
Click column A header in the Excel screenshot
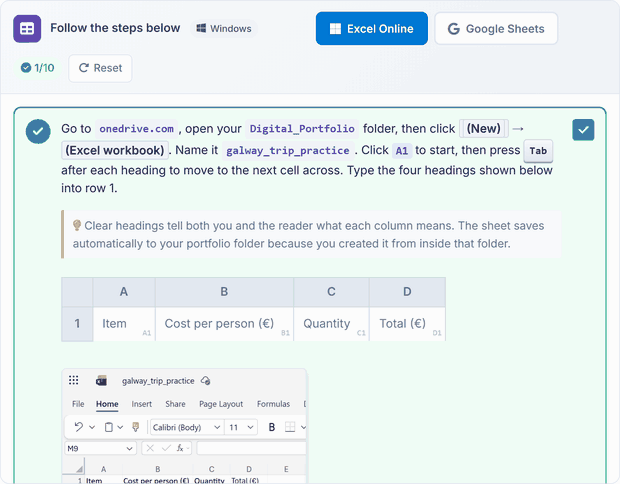pyautogui.click(x=103, y=469)
